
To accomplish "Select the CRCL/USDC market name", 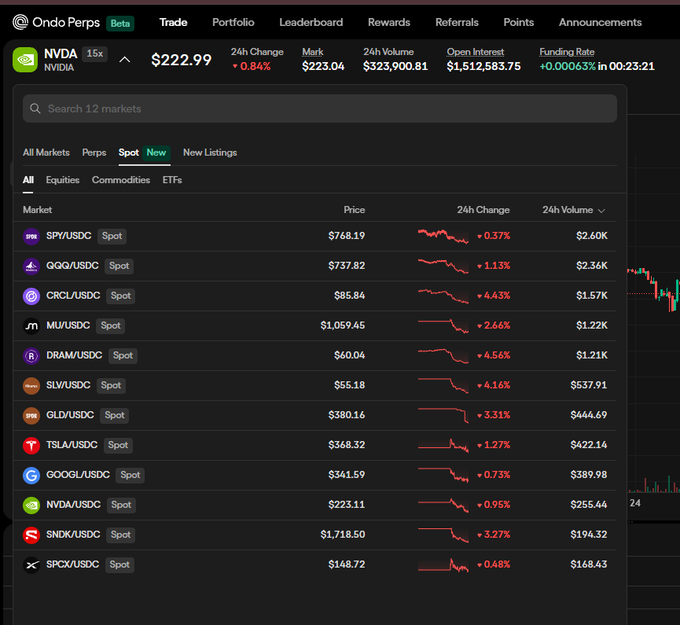I will 73,296.
